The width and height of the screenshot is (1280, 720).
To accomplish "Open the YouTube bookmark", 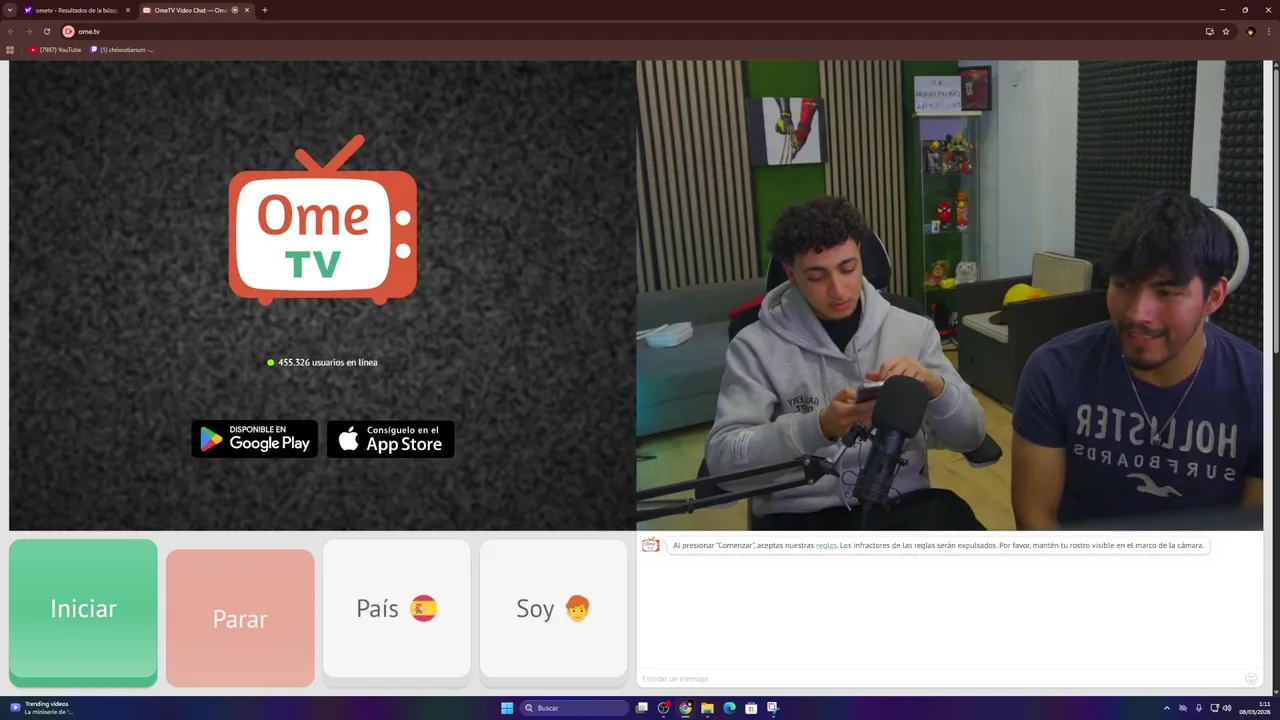I will [55, 49].
